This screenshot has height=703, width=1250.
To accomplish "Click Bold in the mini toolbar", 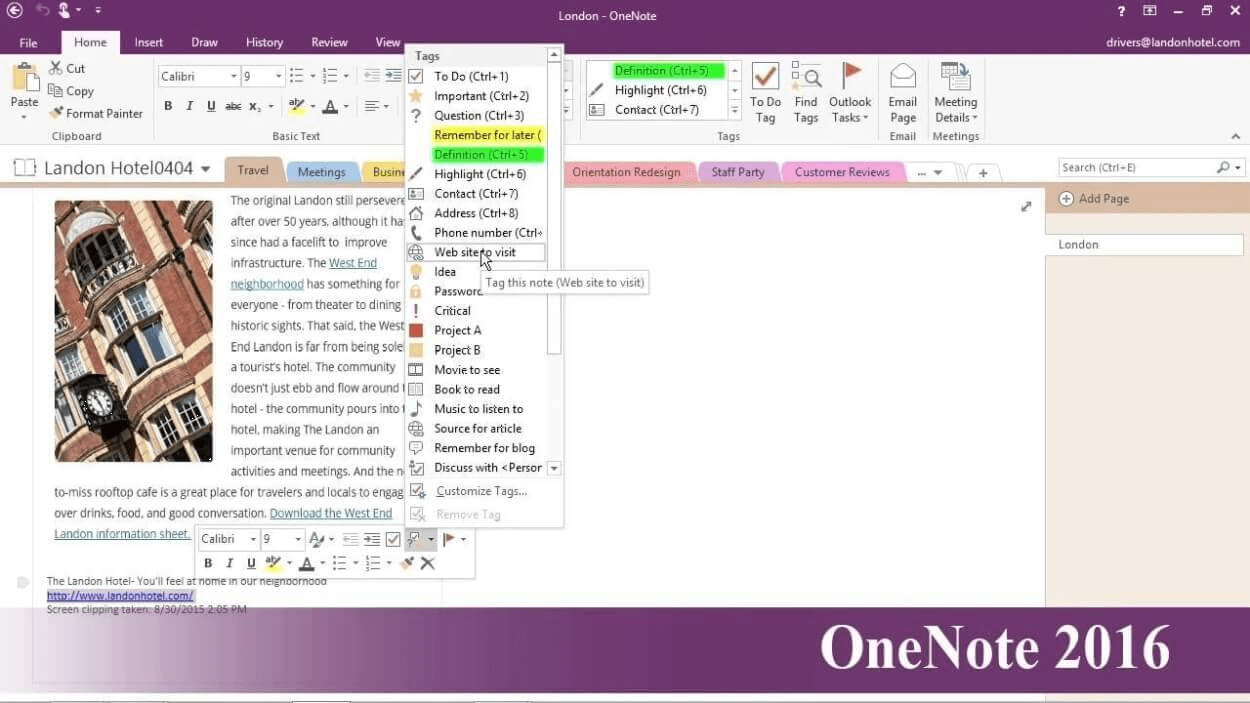I will [208, 563].
